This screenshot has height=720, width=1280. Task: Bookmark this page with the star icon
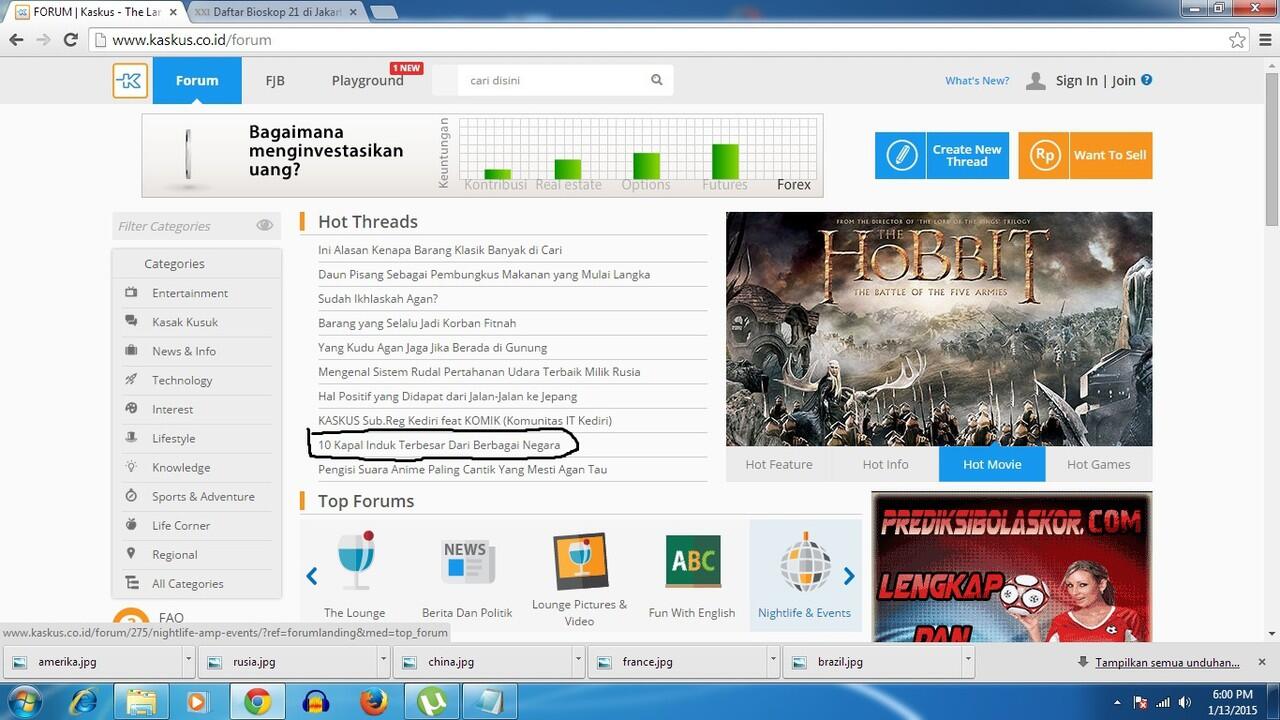click(1237, 40)
